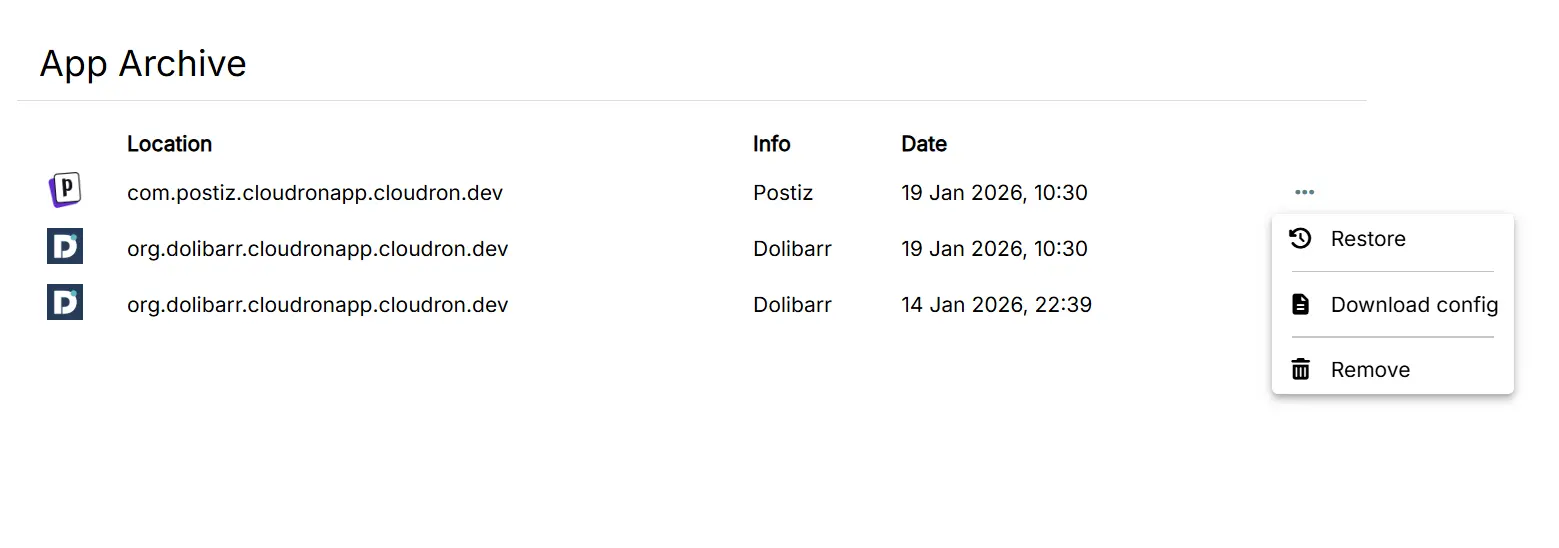Click the com.postiz.cloudronapp.cloudron.dev location
This screenshot has width=1559, height=548.
coord(314,192)
